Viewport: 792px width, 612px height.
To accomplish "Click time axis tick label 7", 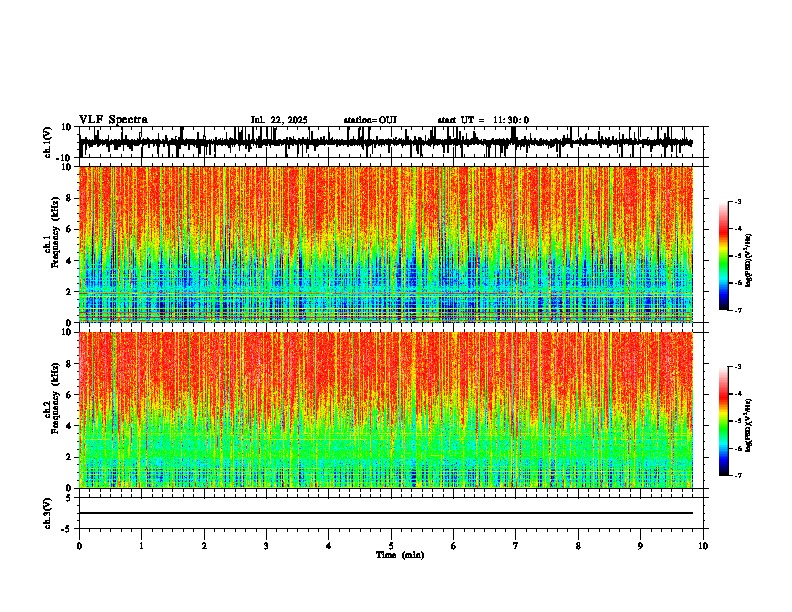I will (x=516, y=546).
